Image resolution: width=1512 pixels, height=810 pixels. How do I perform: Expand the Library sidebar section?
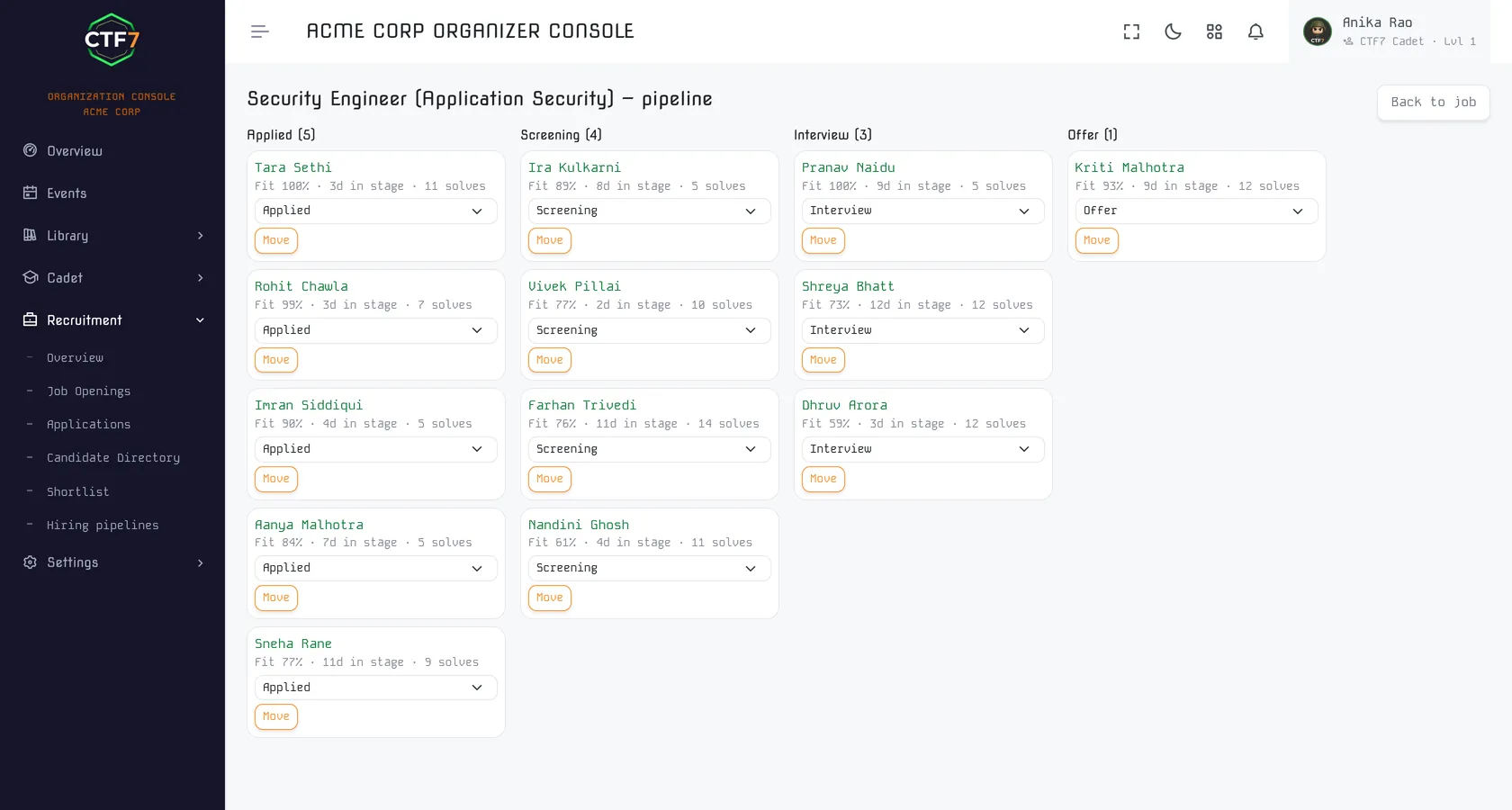112,236
